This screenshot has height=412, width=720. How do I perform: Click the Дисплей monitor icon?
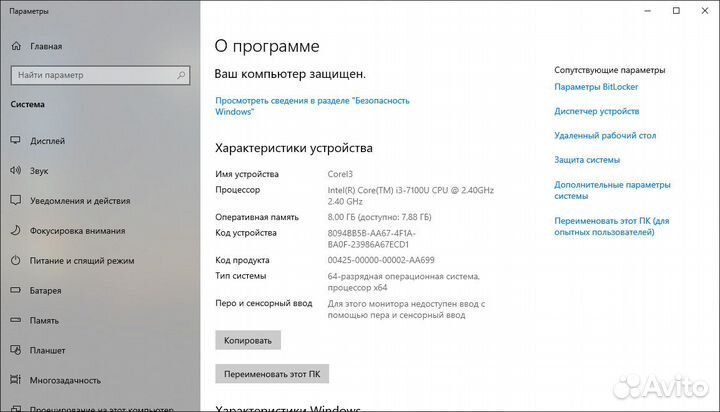pyautogui.click(x=16, y=141)
